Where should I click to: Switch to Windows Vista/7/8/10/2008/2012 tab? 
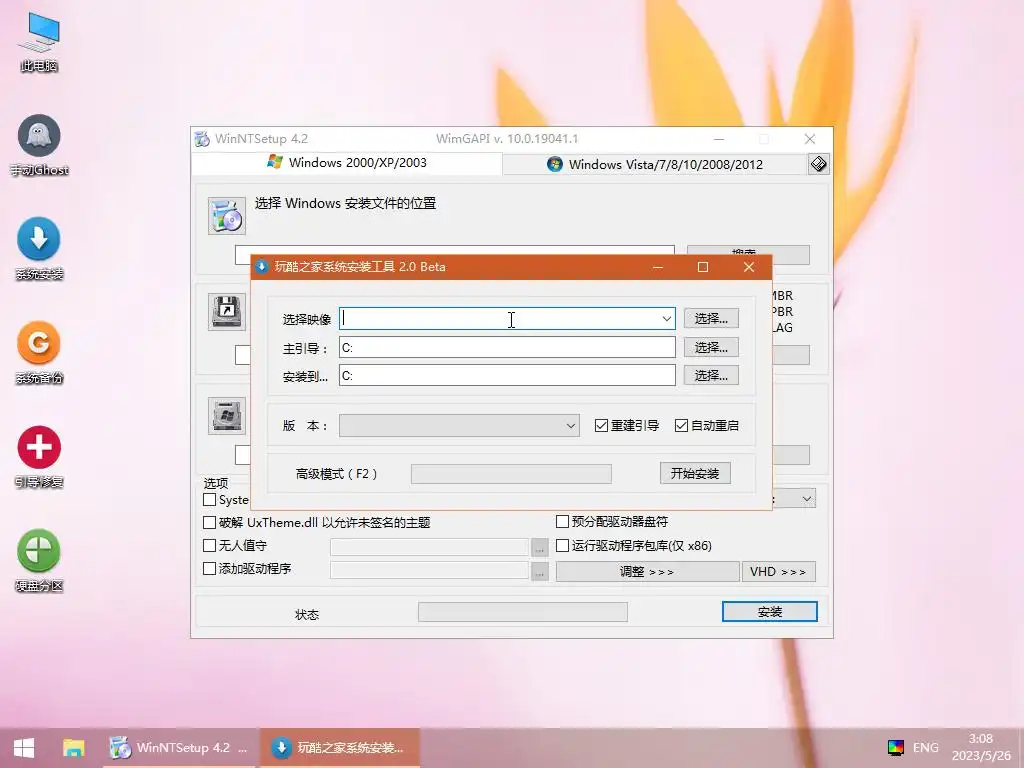click(x=654, y=165)
